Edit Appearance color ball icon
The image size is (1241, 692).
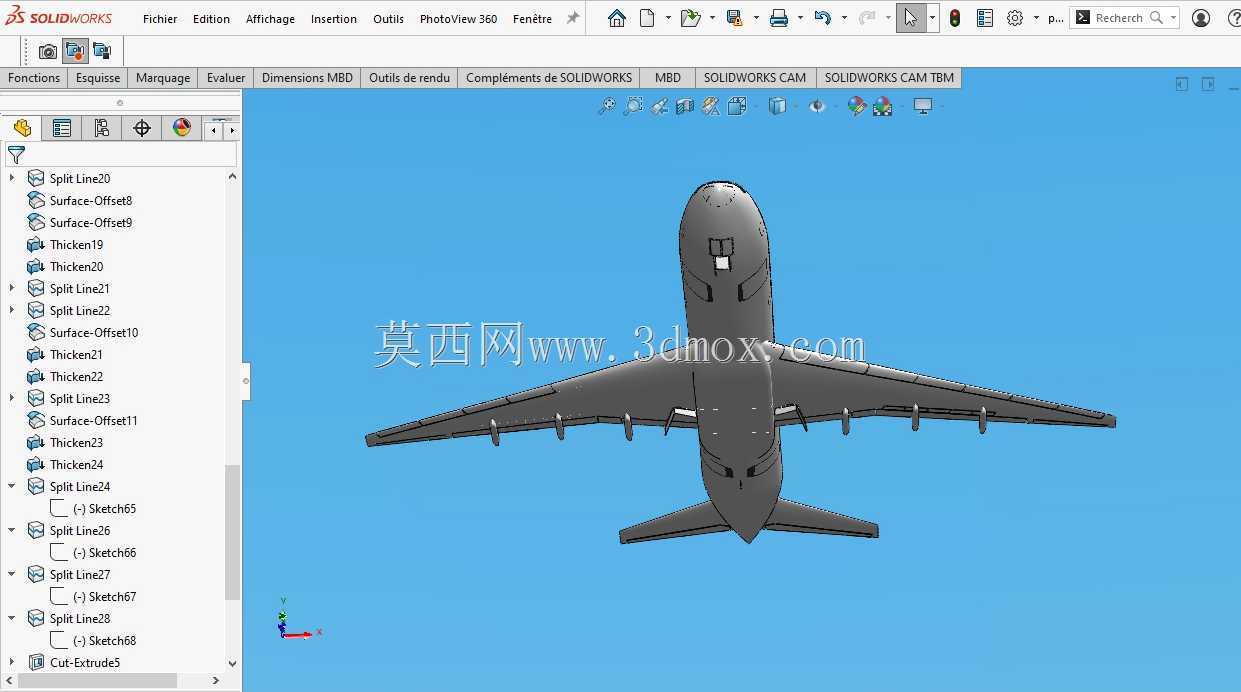click(857, 106)
